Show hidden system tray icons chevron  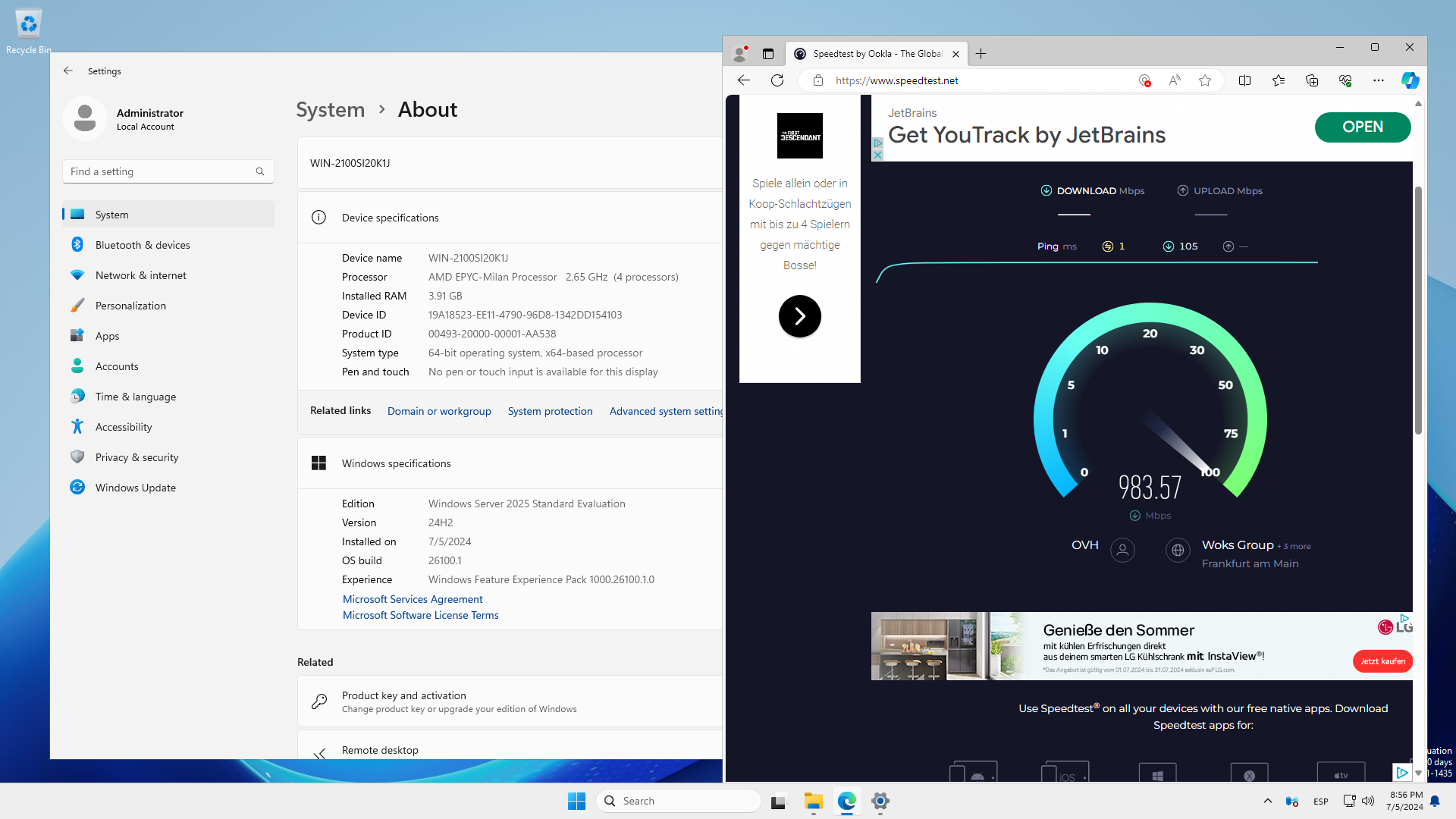tap(1267, 801)
